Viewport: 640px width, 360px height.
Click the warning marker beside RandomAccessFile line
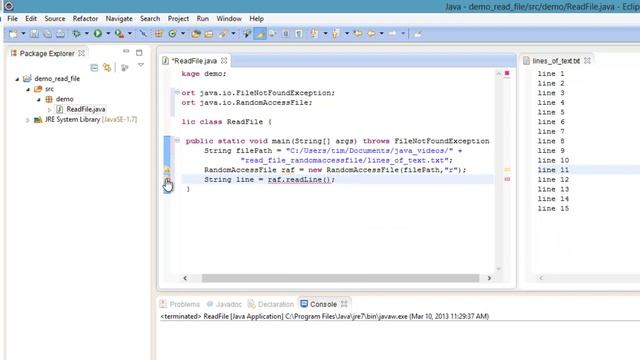167,170
